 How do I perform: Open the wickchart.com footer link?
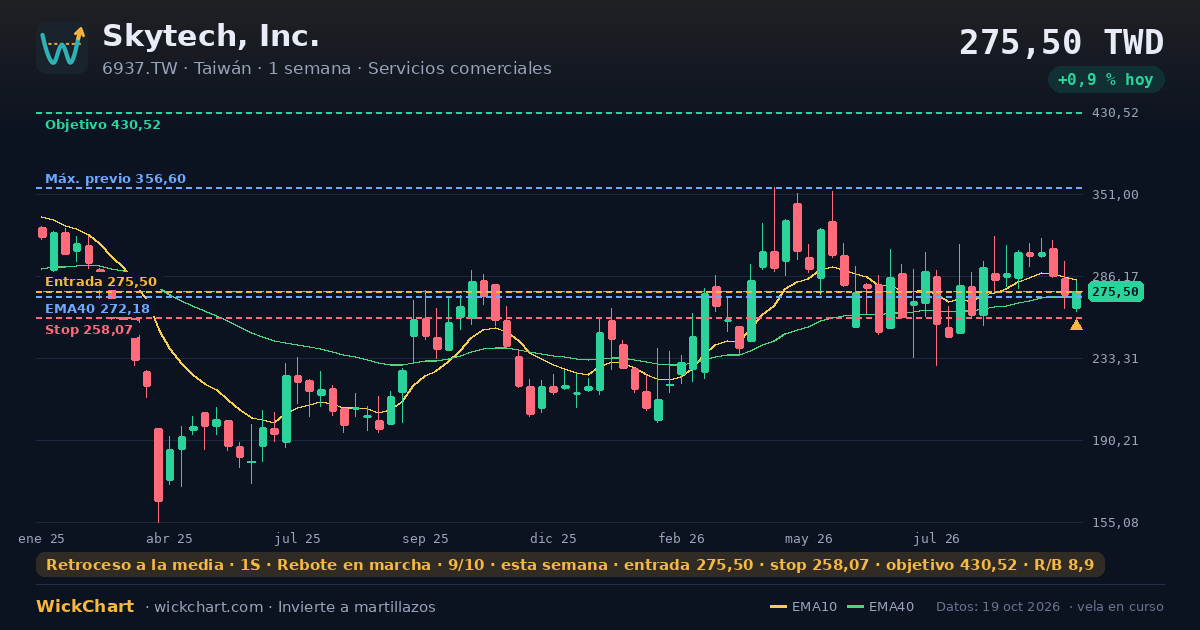(210, 607)
